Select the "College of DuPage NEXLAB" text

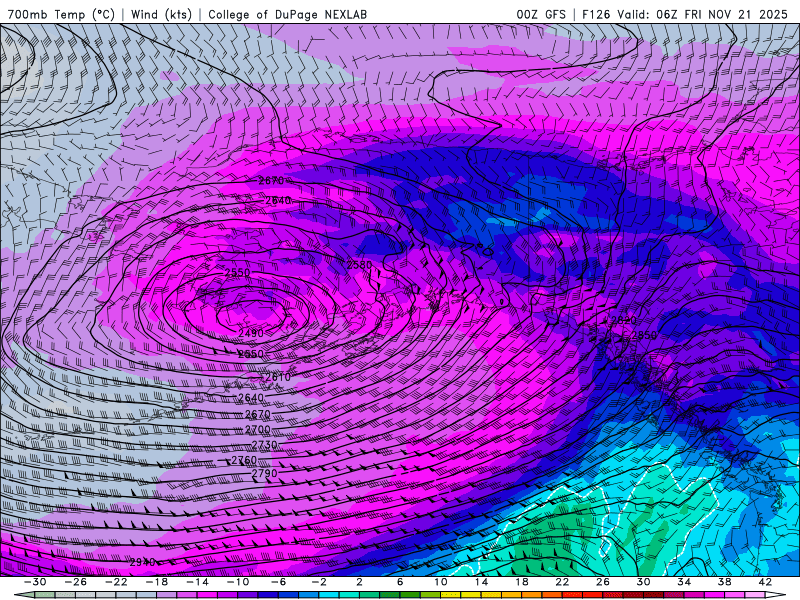[287, 14]
